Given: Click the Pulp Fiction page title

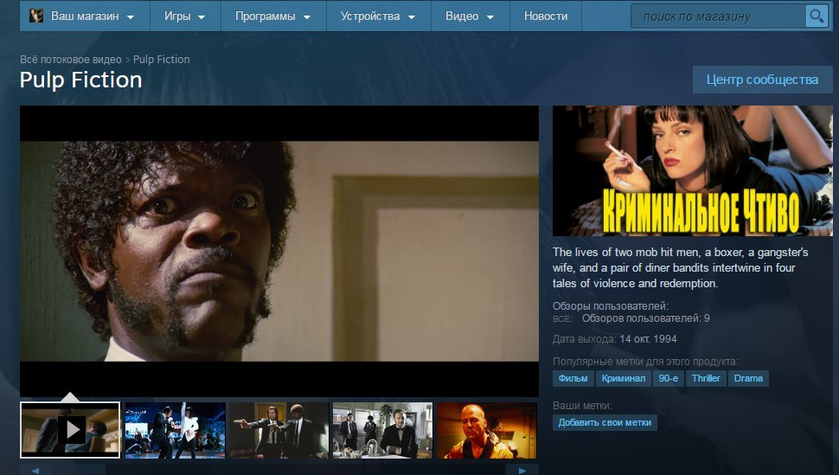Looking at the screenshot, I should [81, 80].
